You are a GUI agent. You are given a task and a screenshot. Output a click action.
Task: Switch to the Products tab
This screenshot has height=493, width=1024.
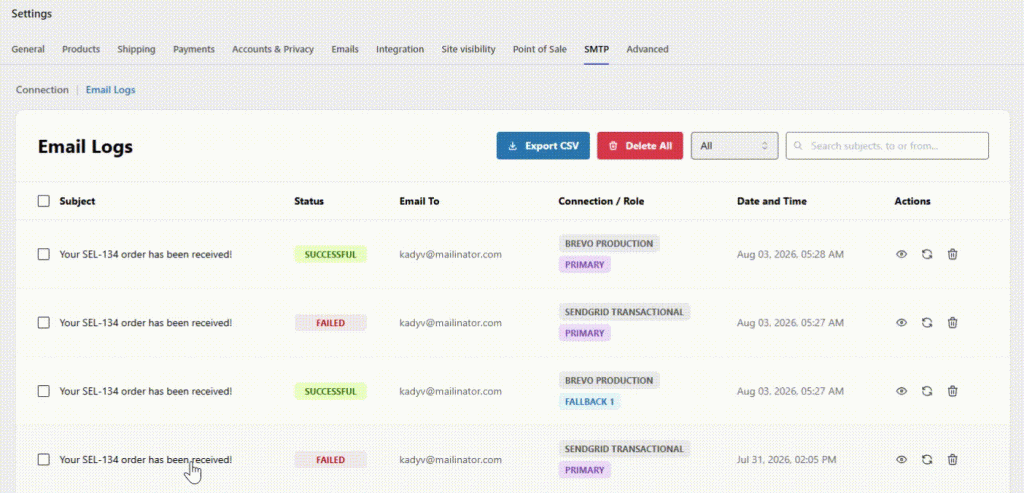point(81,49)
